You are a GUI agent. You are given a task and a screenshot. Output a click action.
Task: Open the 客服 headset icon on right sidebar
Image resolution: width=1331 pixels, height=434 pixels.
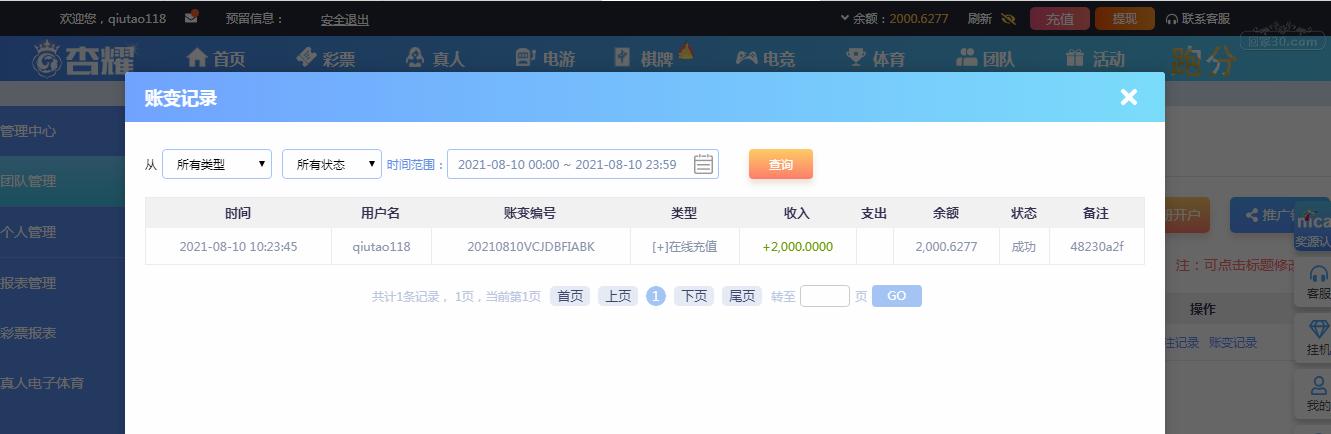pyautogui.click(x=1318, y=274)
